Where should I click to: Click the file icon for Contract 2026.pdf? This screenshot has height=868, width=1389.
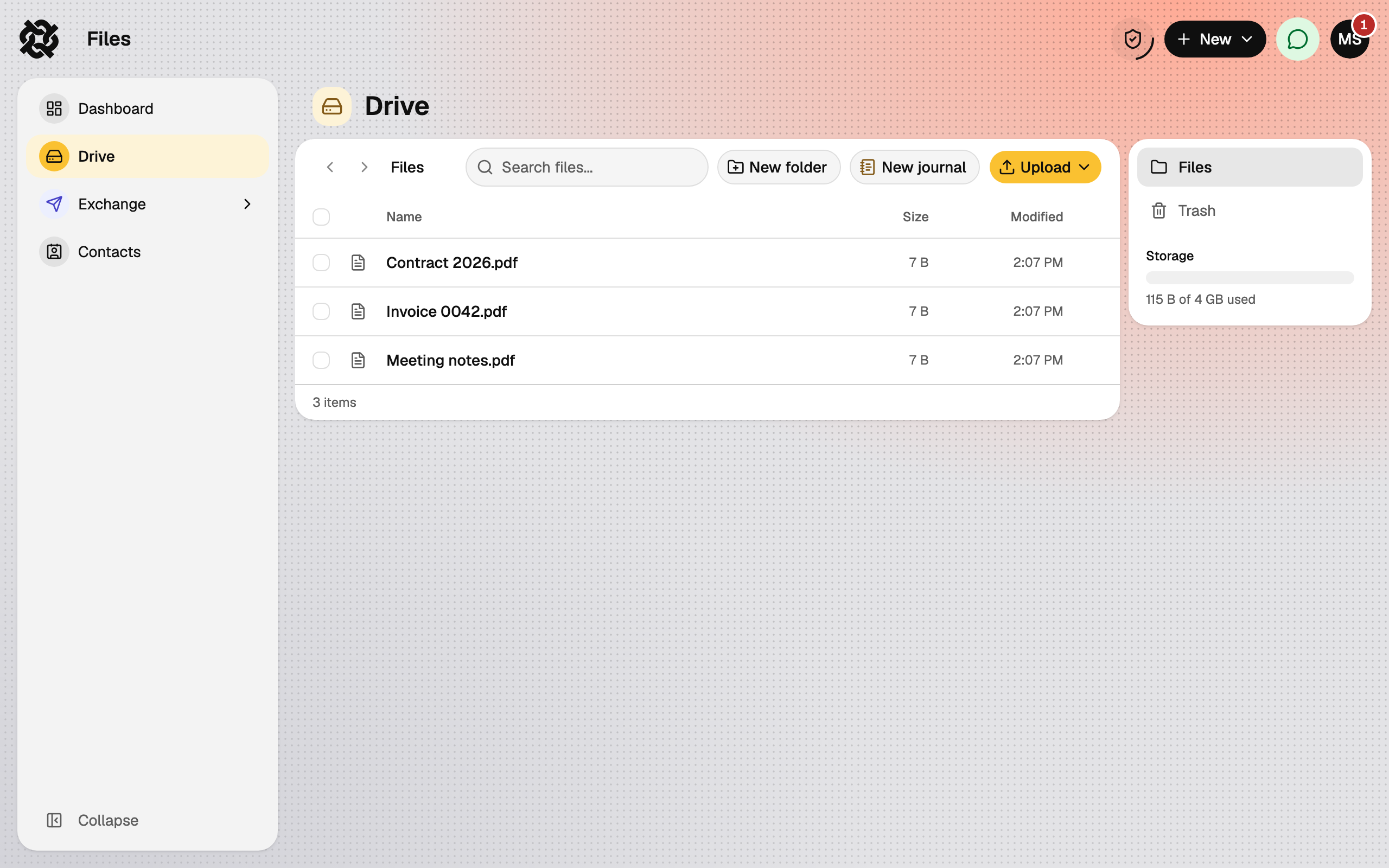358,263
